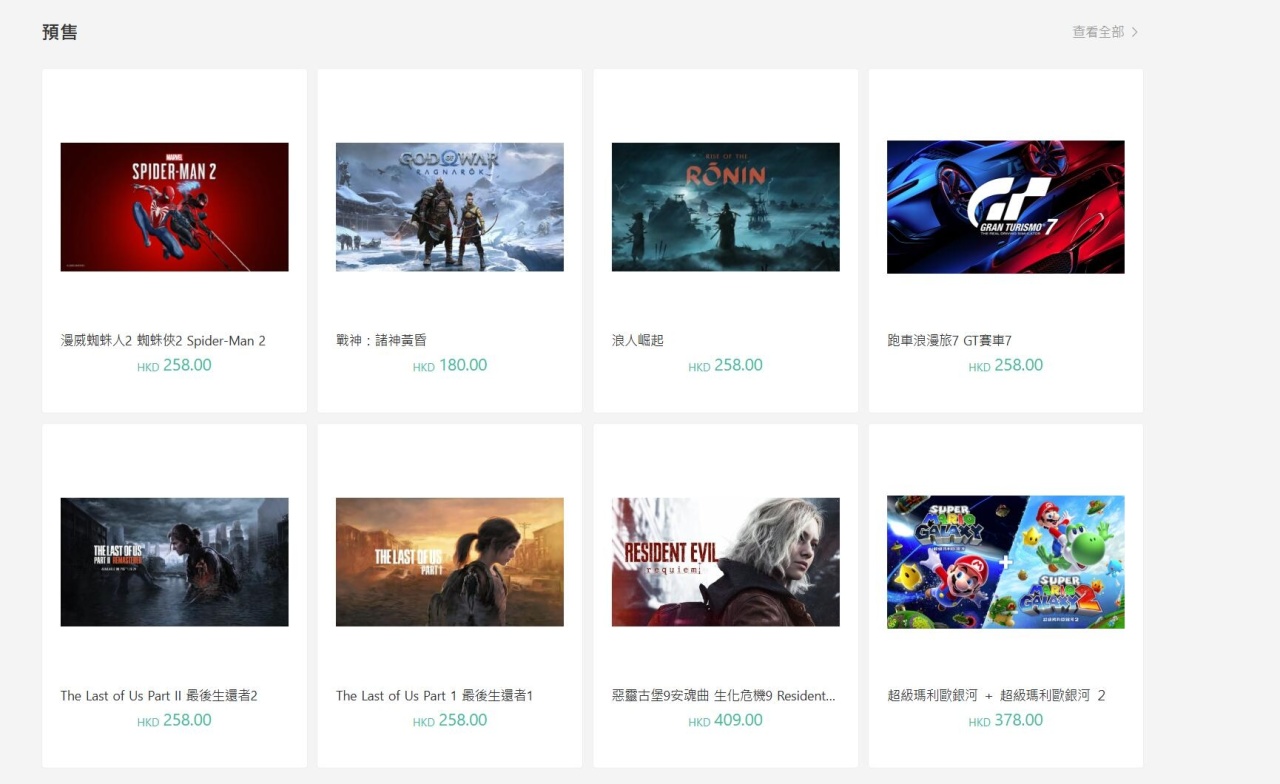This screenshot has height=784, width=1280.
Task: Select the title The Last of Us Part II 最後生還者2
Action: (159, 696)
